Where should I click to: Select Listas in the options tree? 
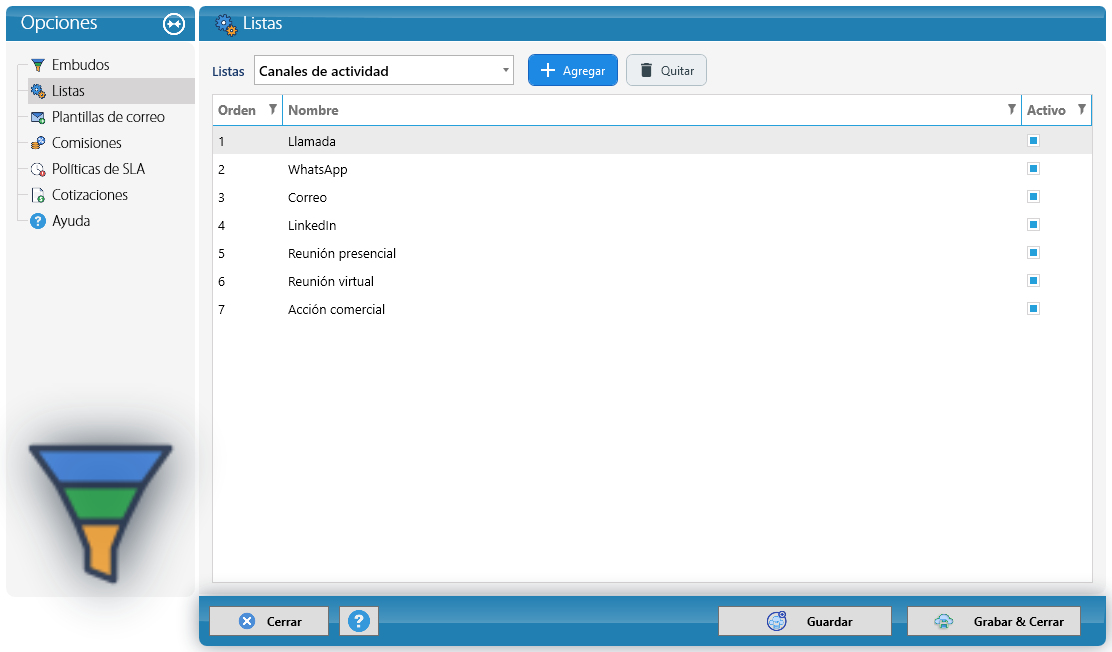click(x=68, y=91)
